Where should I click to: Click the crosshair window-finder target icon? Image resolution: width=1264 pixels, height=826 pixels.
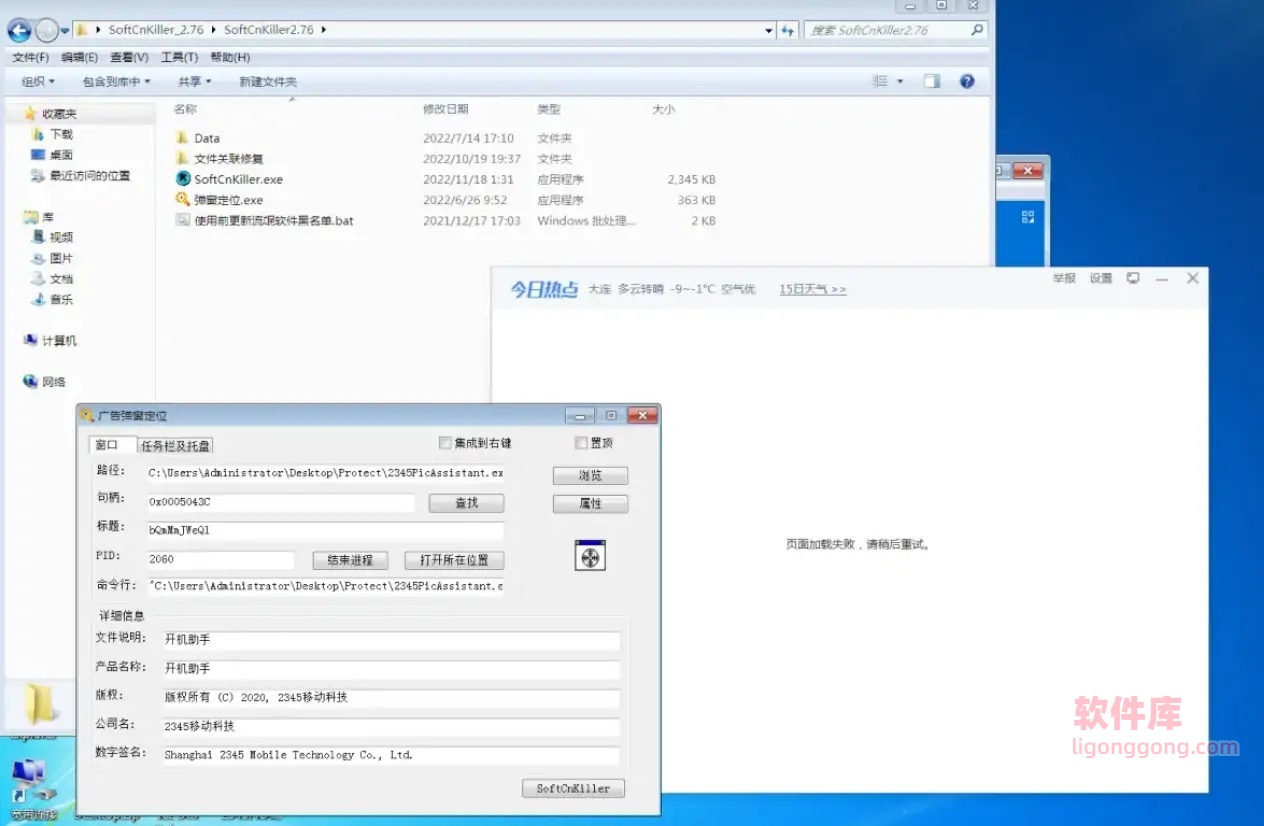[x=590, y=556]
